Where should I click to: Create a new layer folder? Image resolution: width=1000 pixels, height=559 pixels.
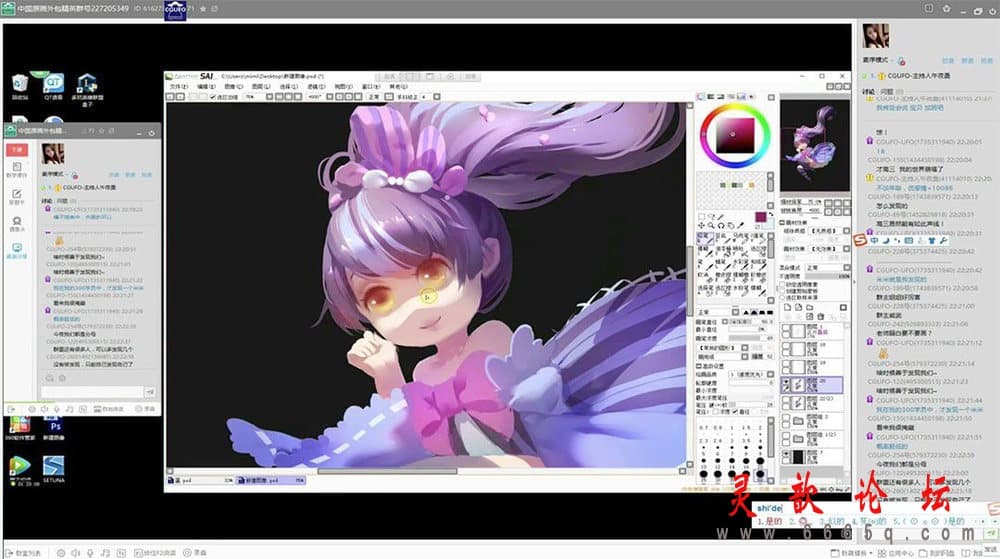[809, 307]
